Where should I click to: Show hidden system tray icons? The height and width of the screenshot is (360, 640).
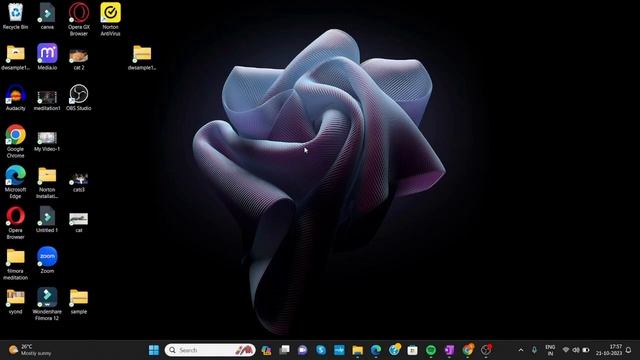click(x=521, y=350)
